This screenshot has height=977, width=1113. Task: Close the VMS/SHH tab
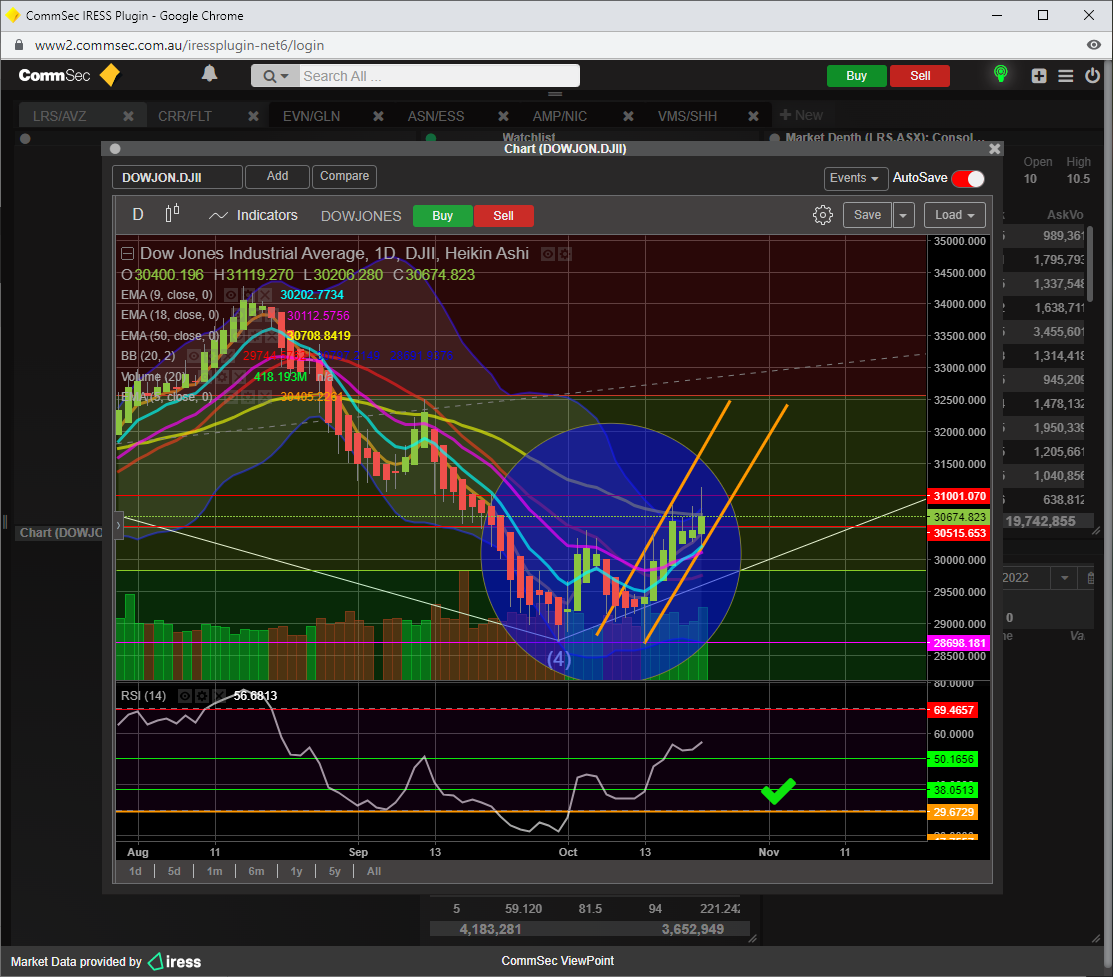tap(753, 116)
